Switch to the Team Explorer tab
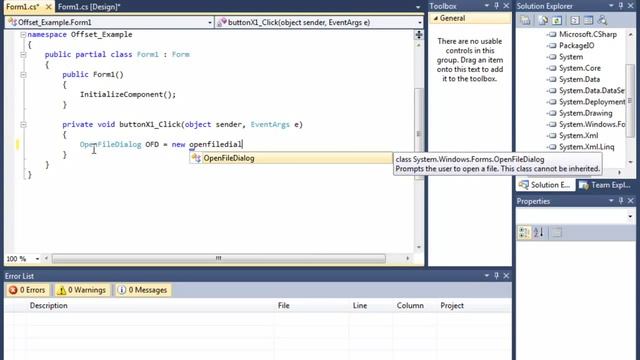The width and height of the screenshot is (640, 360). [x=605, y=185]
